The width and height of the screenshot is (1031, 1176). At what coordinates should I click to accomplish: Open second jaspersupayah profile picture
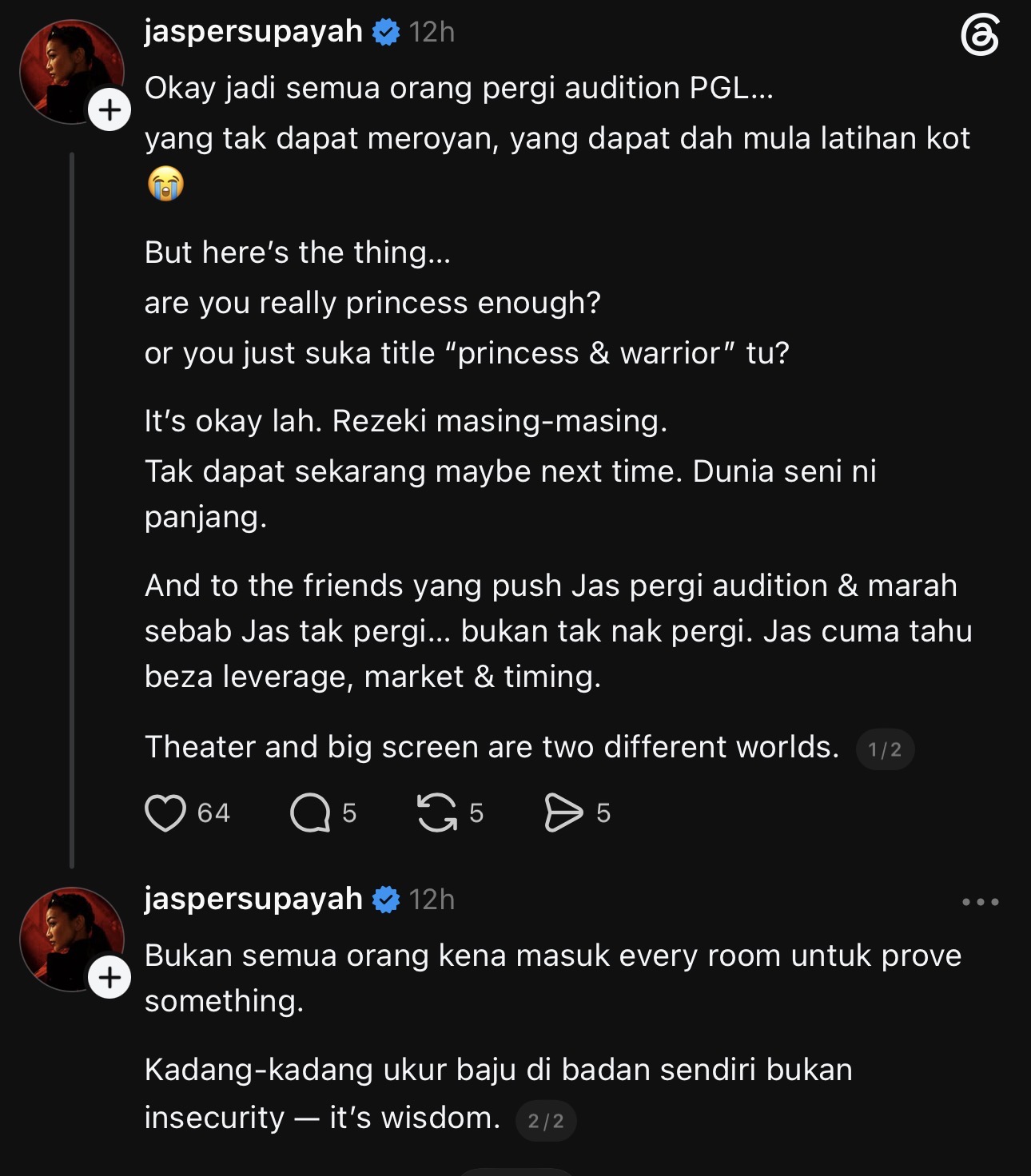tap(72, 939)
